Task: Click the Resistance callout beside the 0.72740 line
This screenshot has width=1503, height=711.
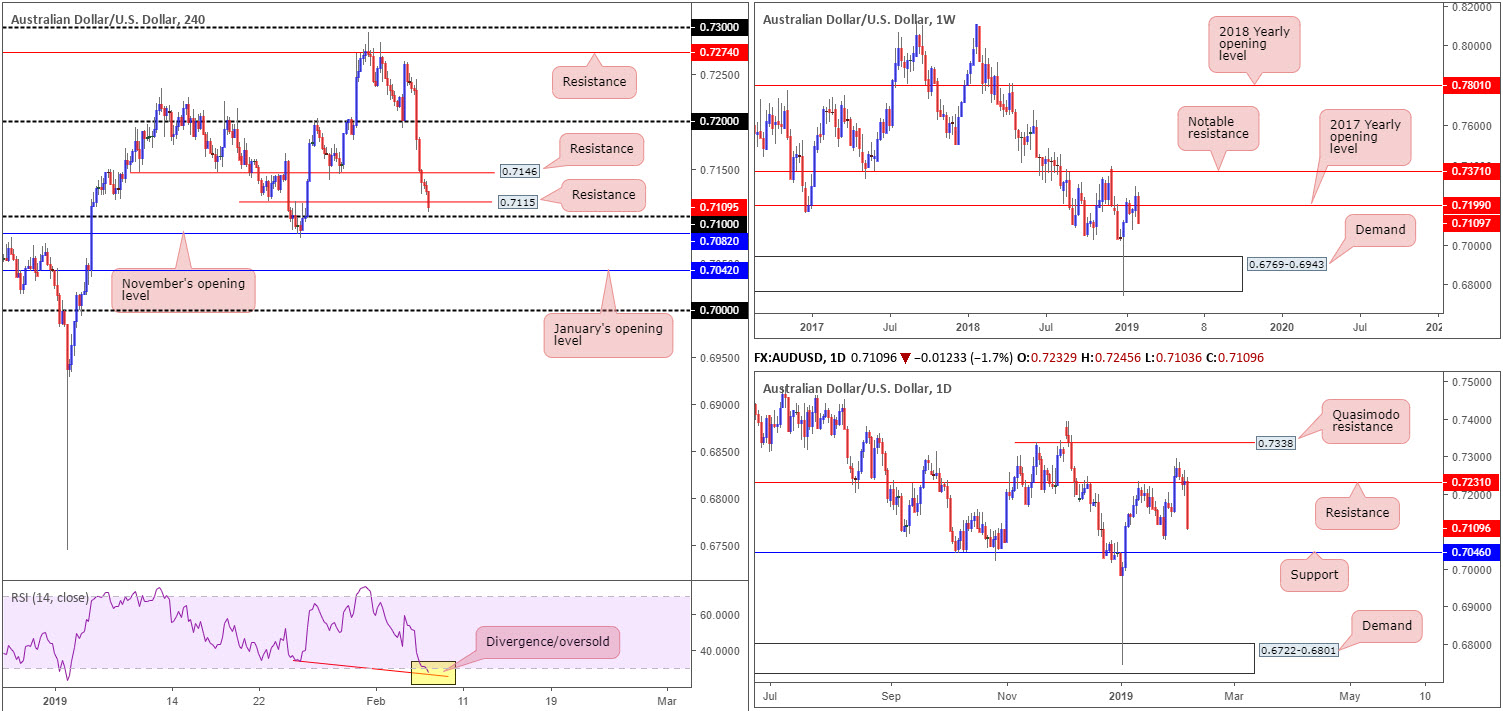Action: (x=594, y=82)
